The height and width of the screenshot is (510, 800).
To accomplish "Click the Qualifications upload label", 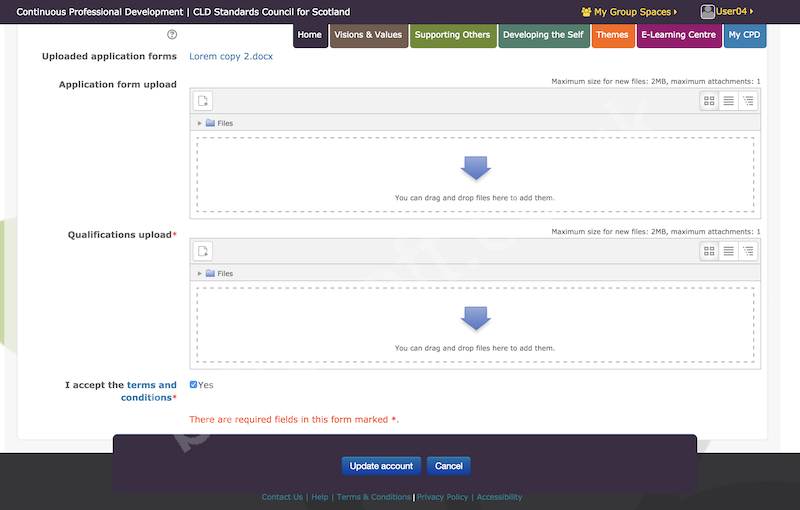I will pos(122,235).
